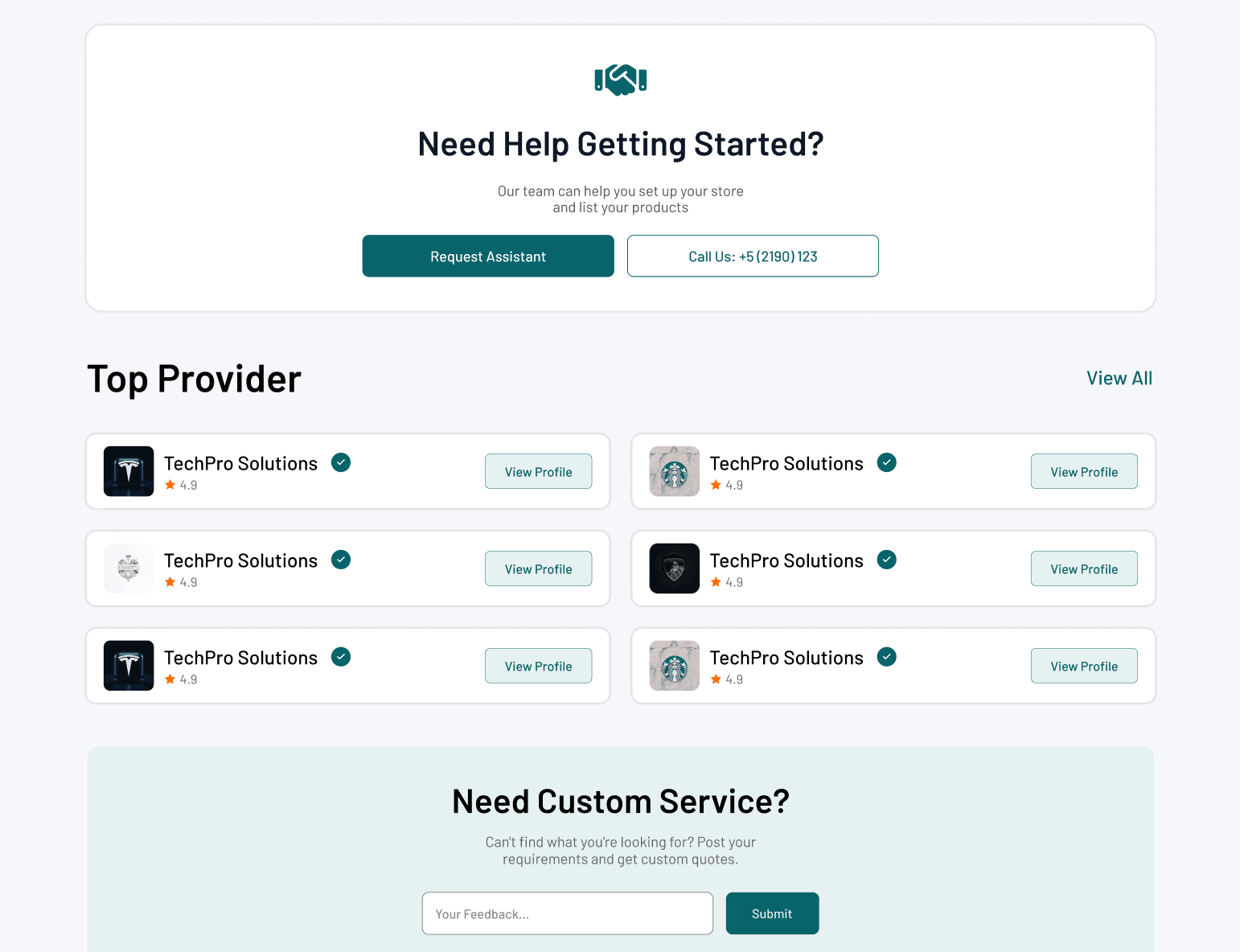Open the View All providers link
Viewport: 1240px width, 952px height.
pyautogui.click(x=1119, y=378)
